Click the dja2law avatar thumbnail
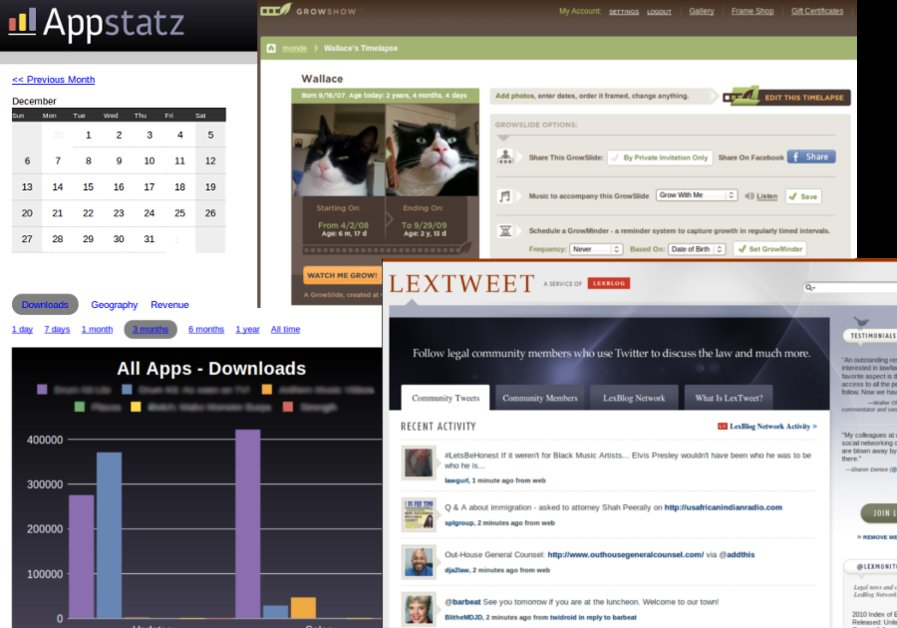897x628 pixels. [x=418, y=561]
